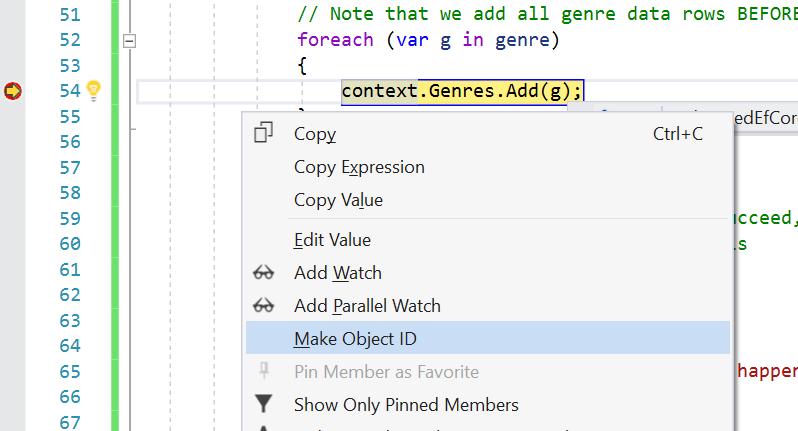This screenshot has width=798, height=431.
Task: Click the breakpoint arrow on line 54
Action: point(13,91)
